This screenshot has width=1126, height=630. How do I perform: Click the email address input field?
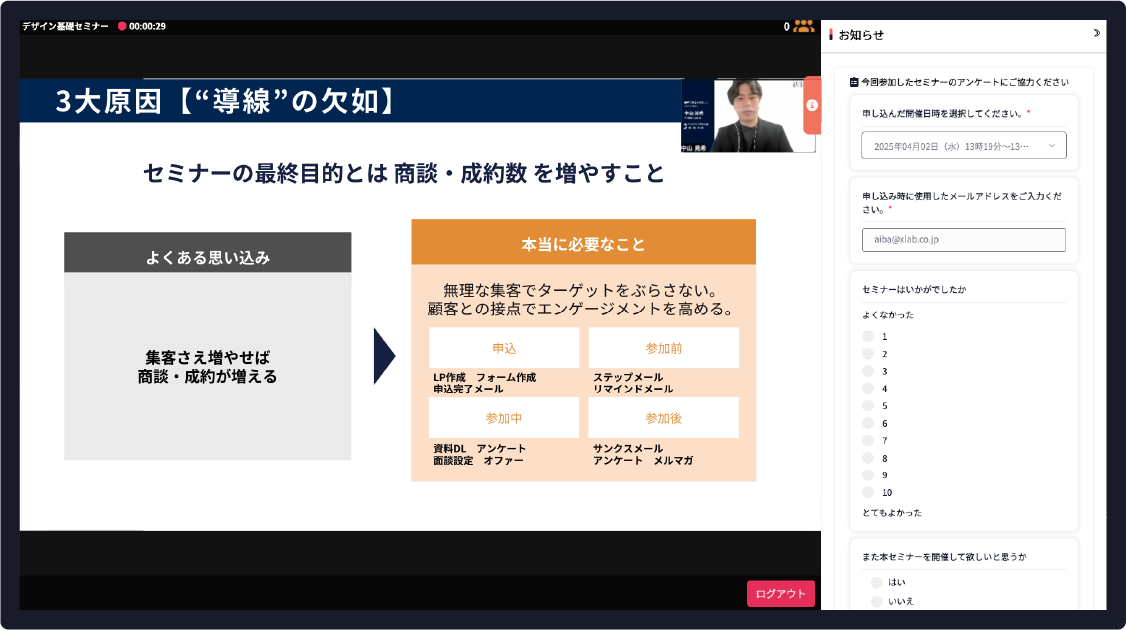(963, 240)
